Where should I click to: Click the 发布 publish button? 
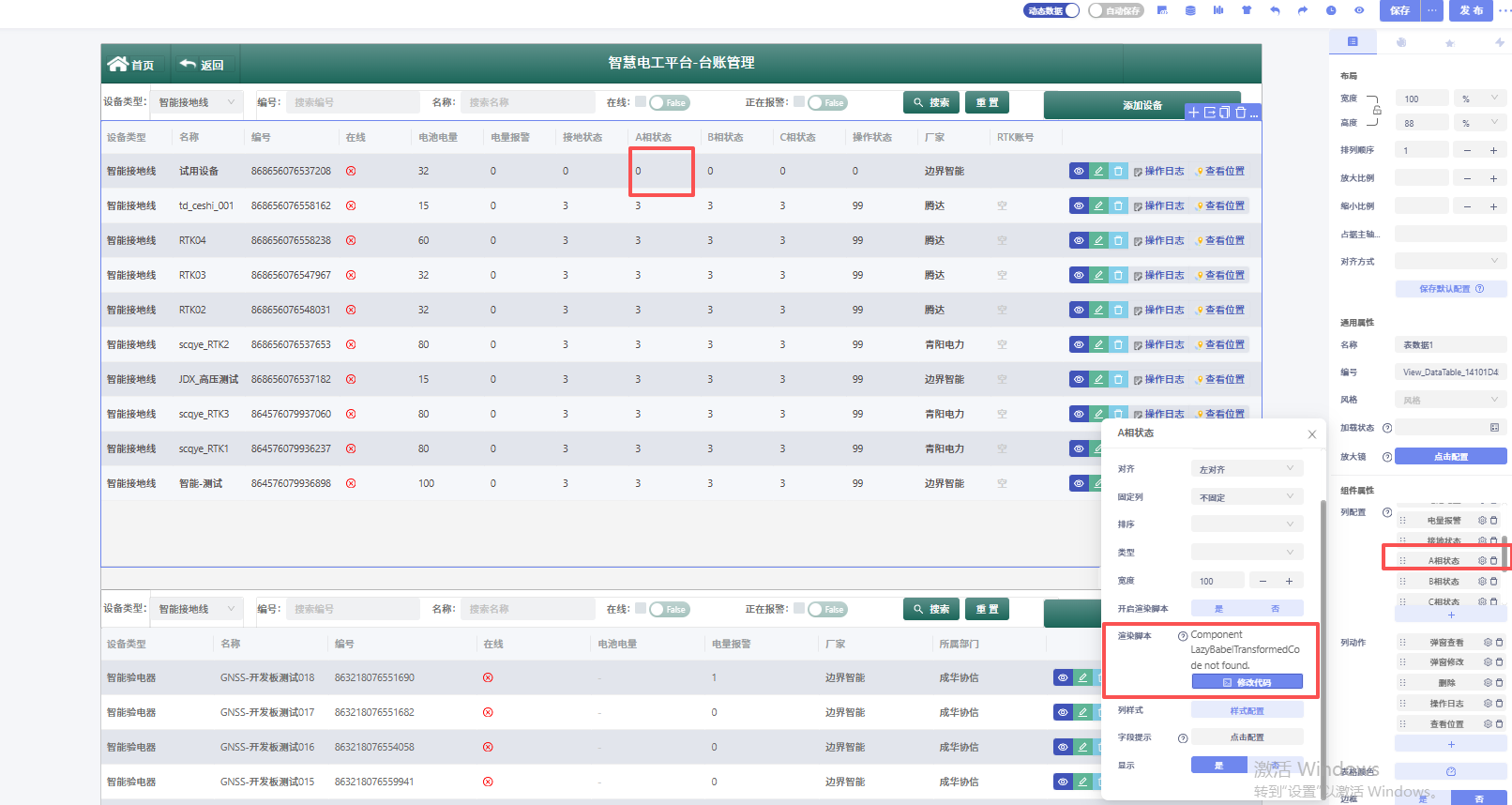pos(1471,10)
